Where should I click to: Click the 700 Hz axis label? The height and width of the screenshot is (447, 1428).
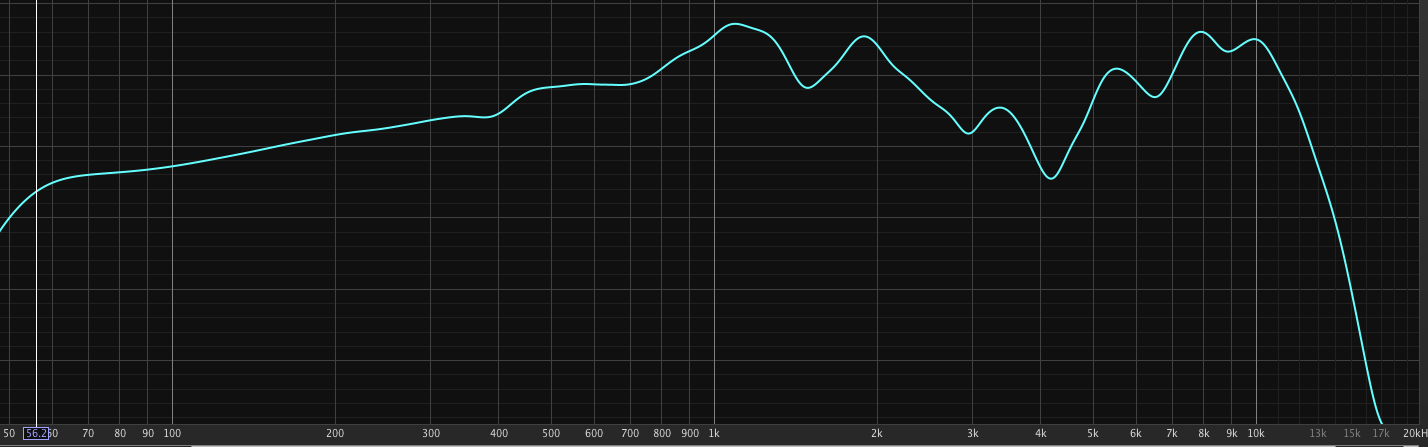630,433
